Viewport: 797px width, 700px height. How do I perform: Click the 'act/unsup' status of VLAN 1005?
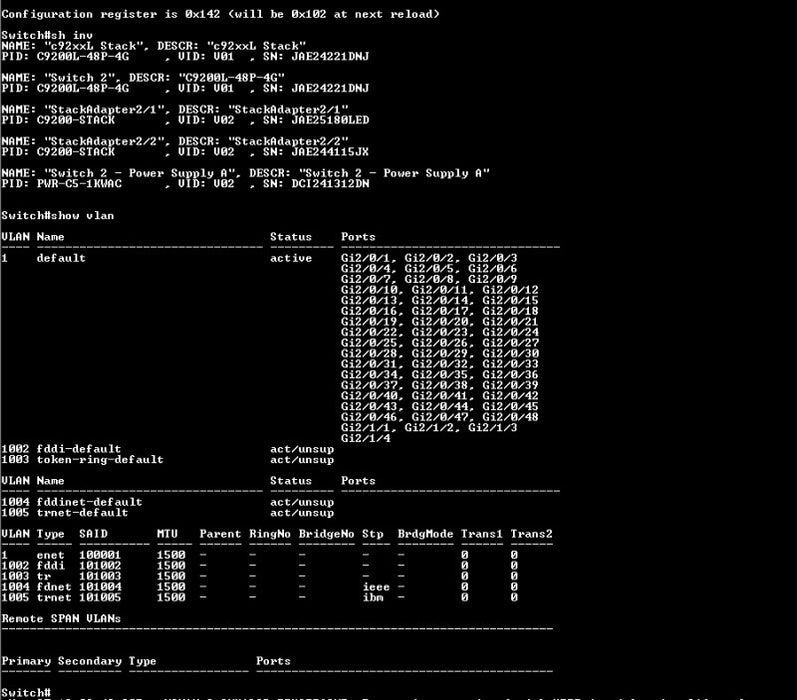coord(302,513)
